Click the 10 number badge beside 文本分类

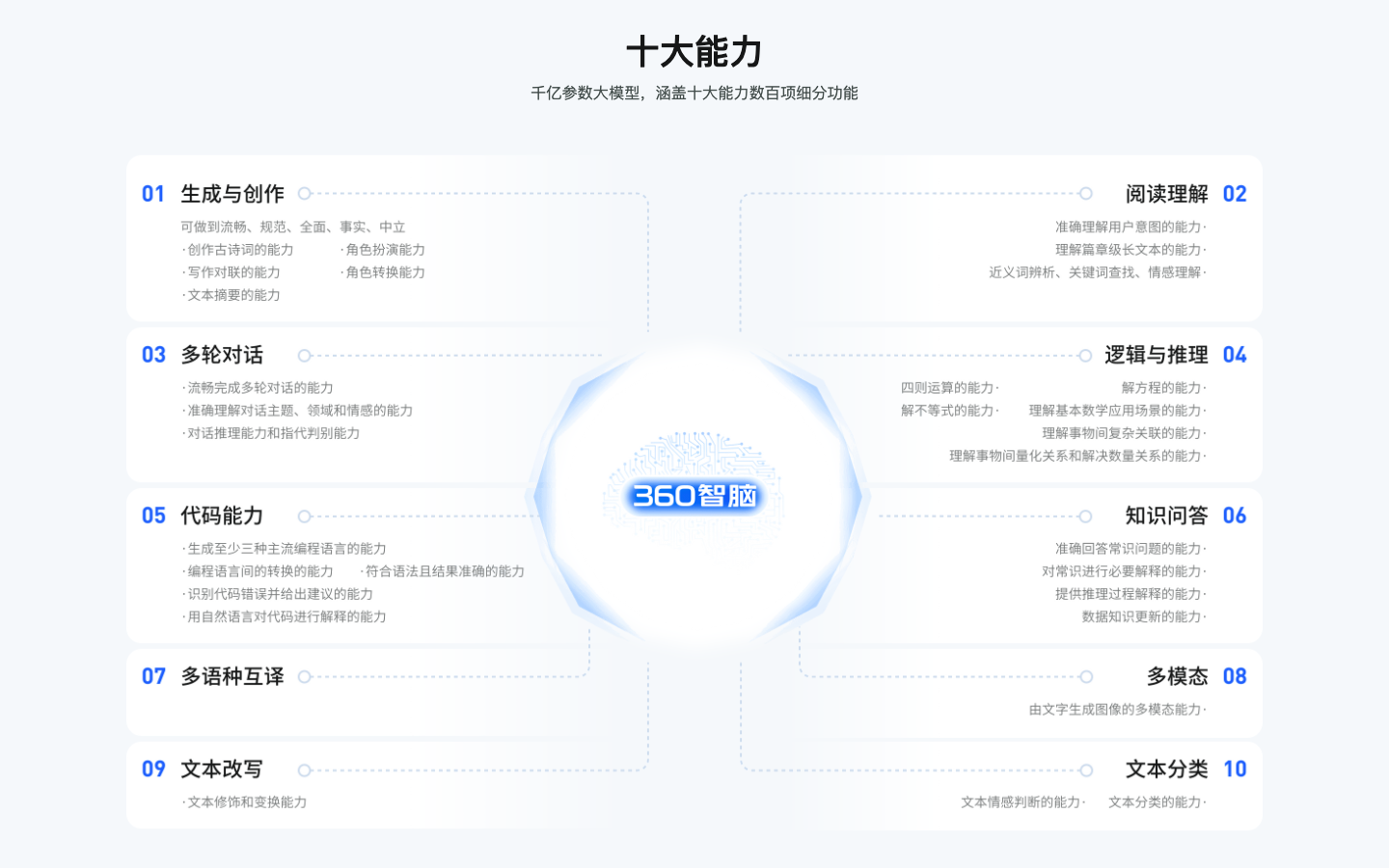pos(1236,769)
